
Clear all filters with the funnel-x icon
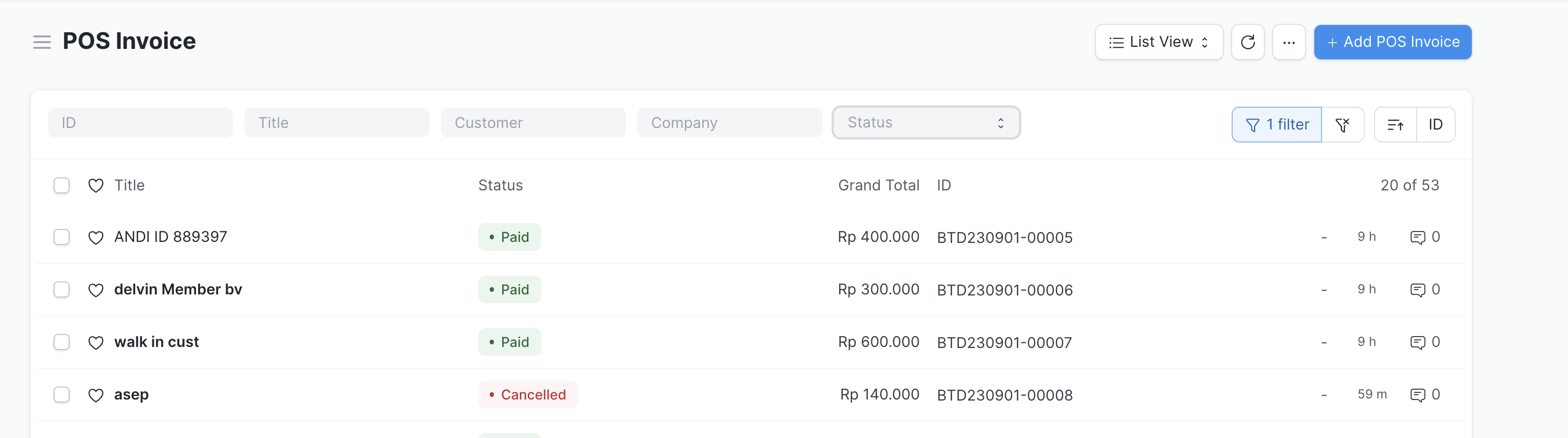(1342, 125)
